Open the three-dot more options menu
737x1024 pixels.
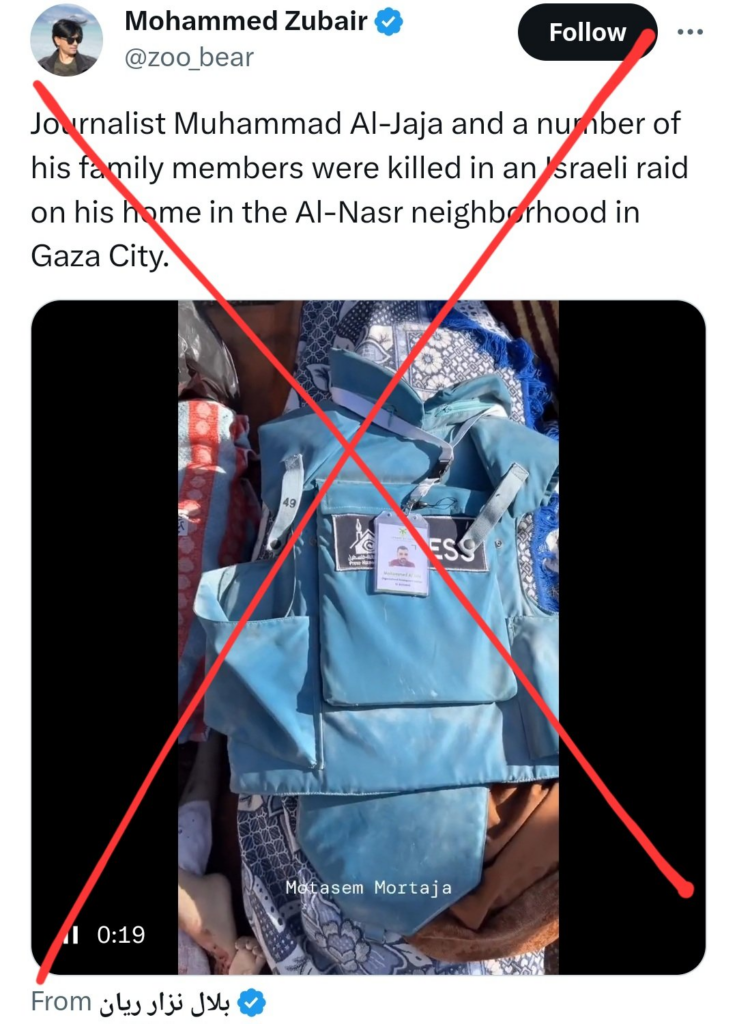point(690,31)
